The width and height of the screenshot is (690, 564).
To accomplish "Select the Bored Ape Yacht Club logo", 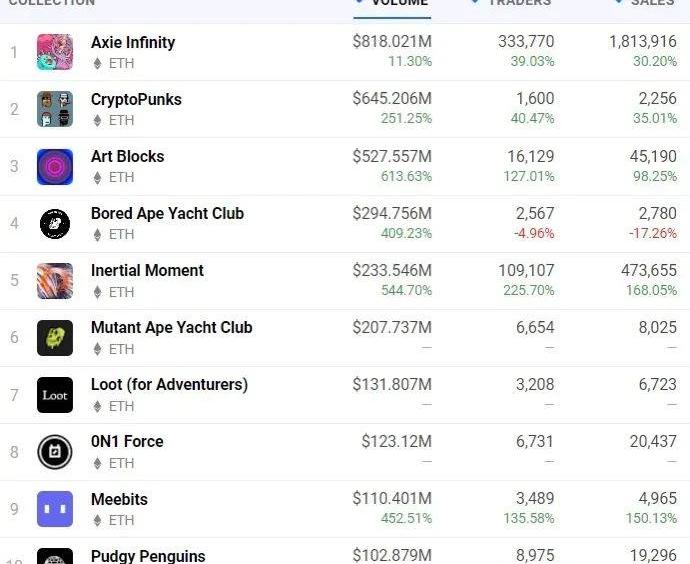I will (55, 223).
